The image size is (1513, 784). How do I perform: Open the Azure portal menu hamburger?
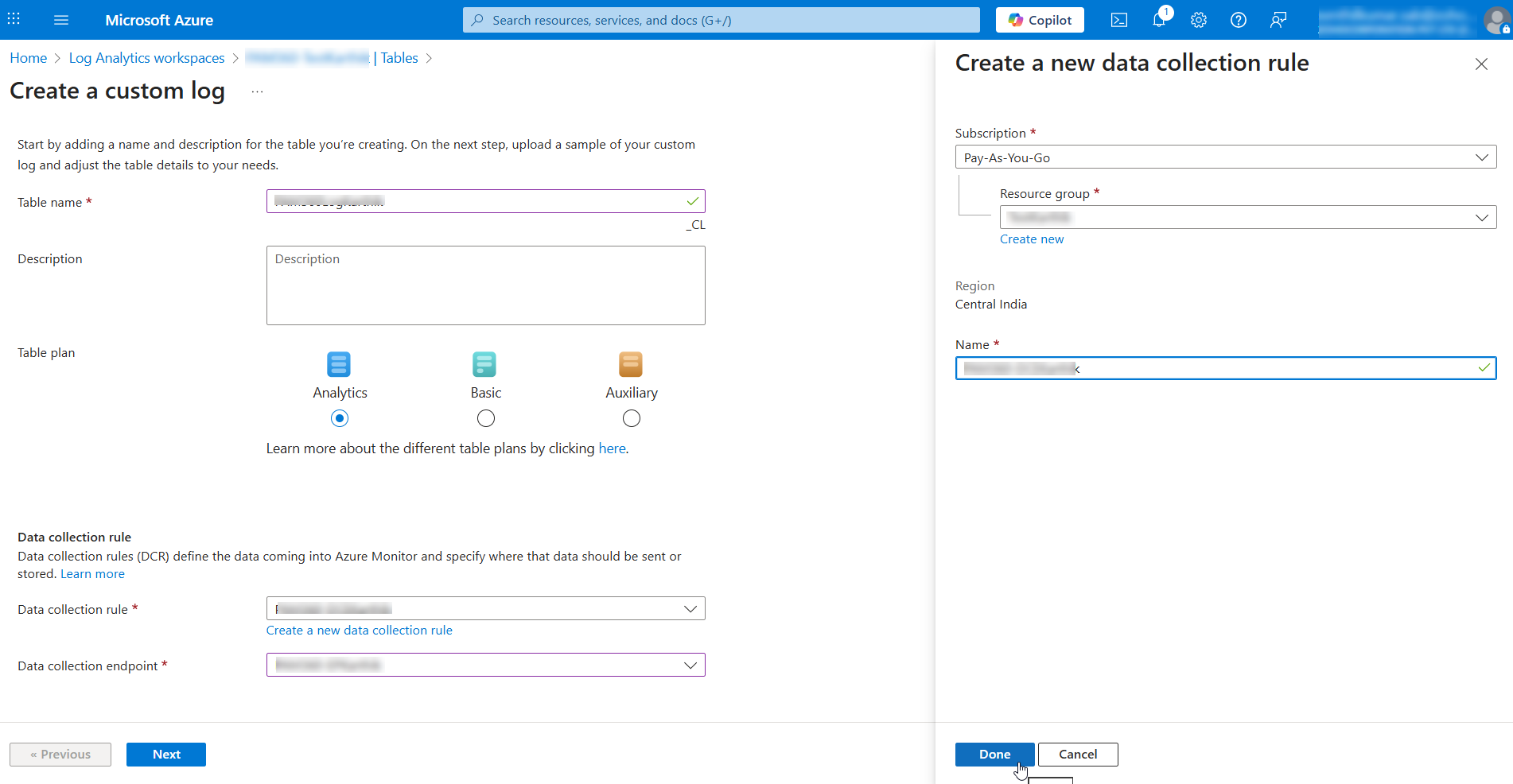(61, 20)
